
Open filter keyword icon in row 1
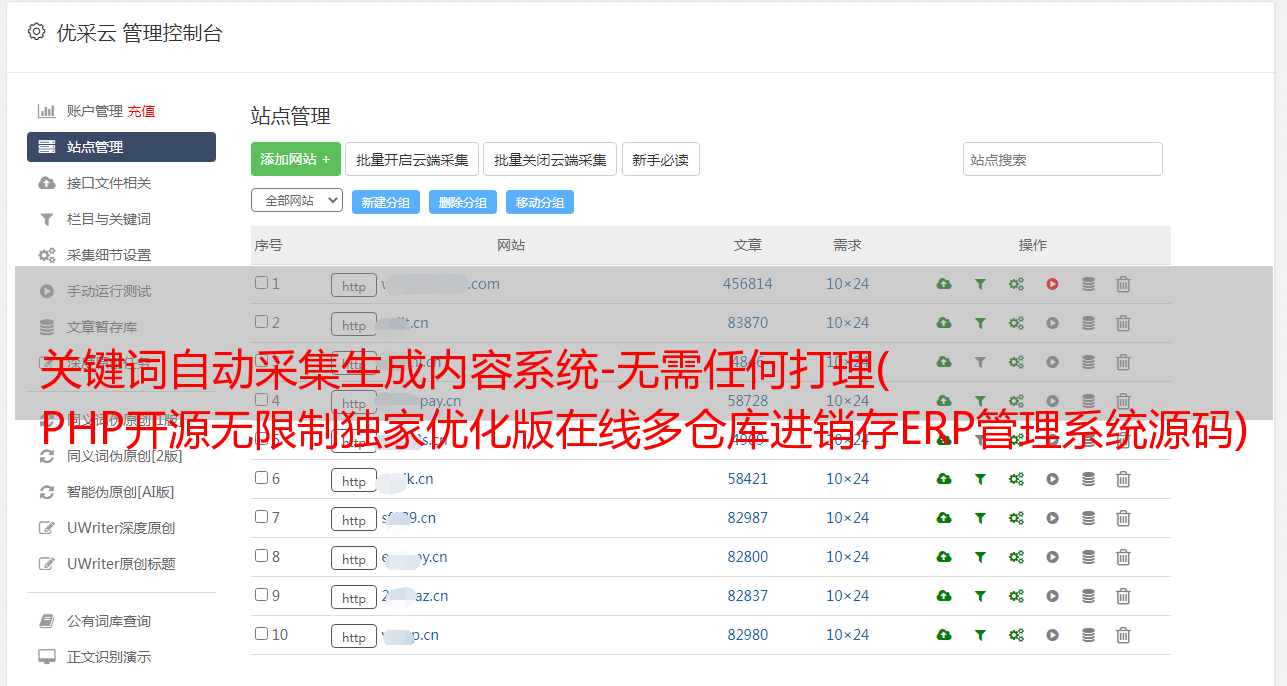[x=980, y=284]
